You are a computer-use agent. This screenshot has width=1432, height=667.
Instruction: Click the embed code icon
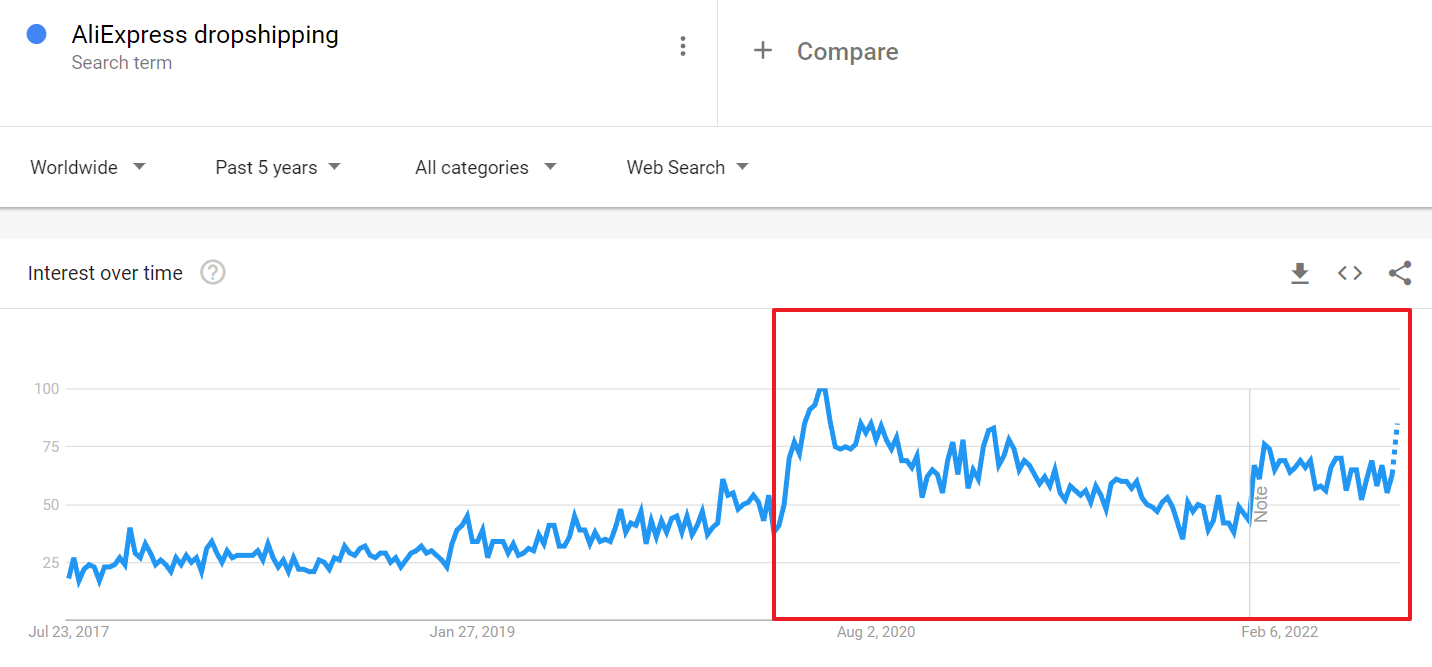pyautogui.click(x=1350, y=273)
